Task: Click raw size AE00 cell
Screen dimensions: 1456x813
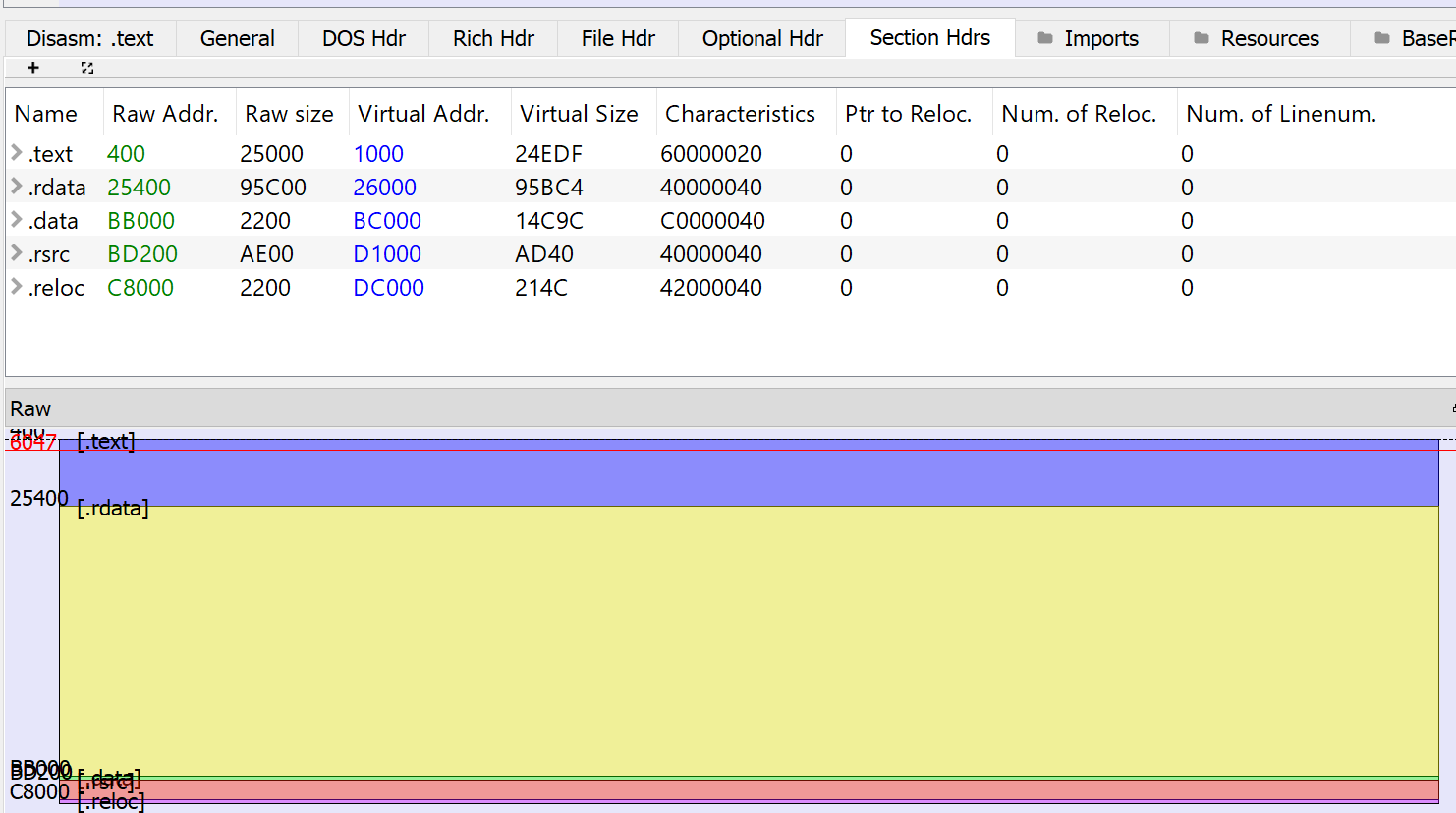Action: [266, 254]
